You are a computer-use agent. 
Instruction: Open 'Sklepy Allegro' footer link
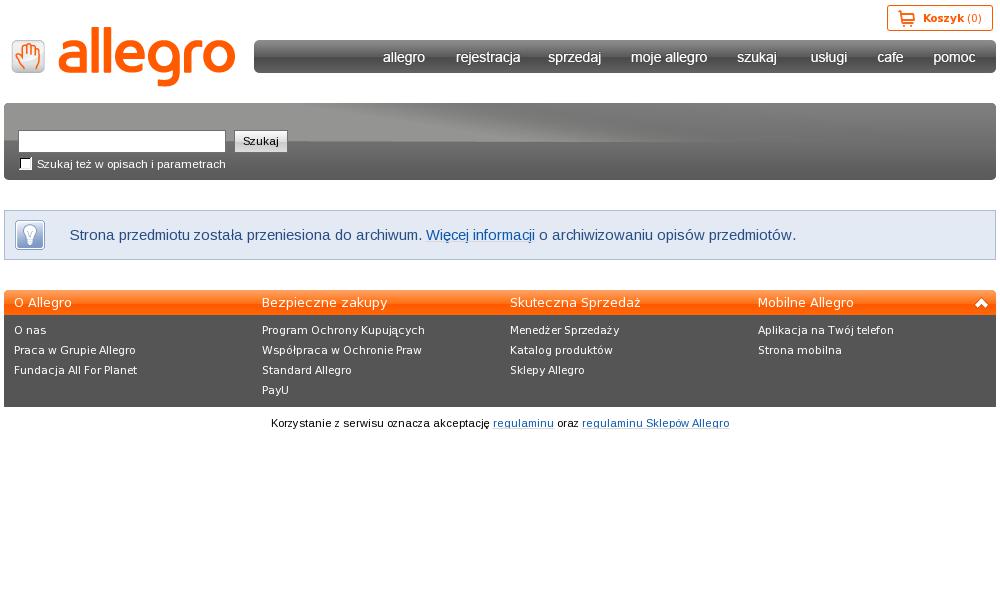pos(547,370)
